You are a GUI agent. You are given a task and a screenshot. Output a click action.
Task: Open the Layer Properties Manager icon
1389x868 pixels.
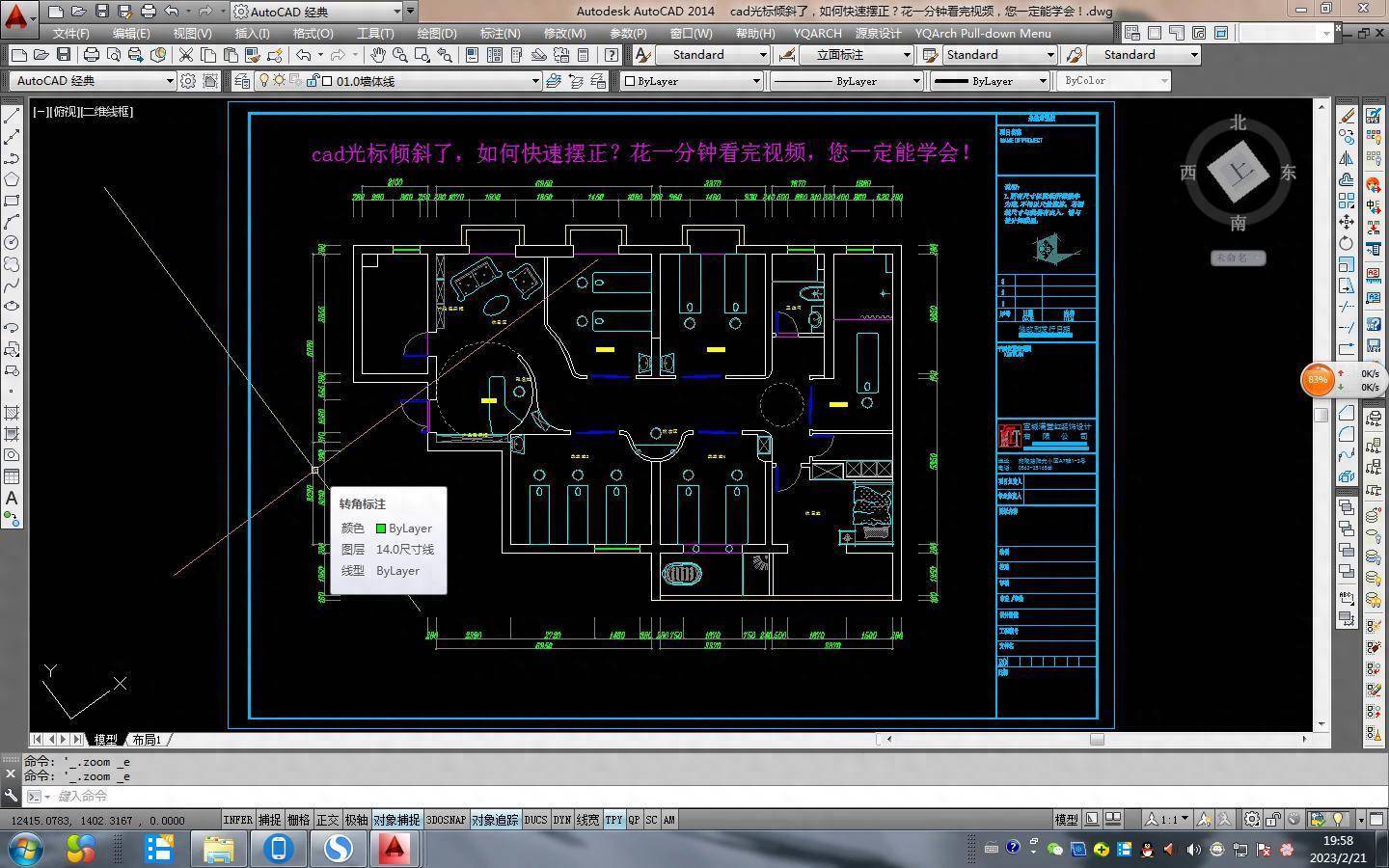(x=241, y=81)
